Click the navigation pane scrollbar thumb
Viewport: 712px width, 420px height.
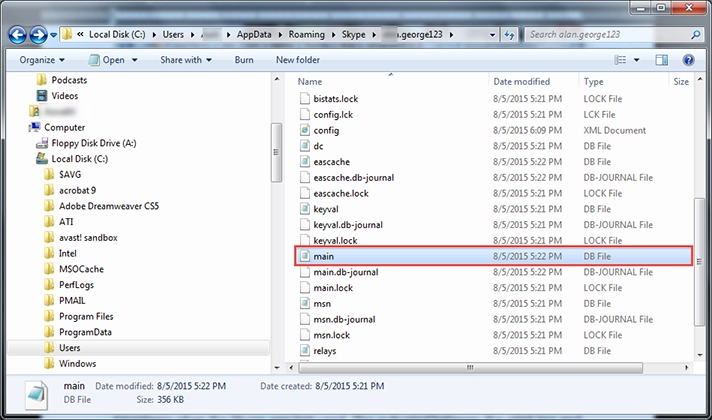click(276, 153)
